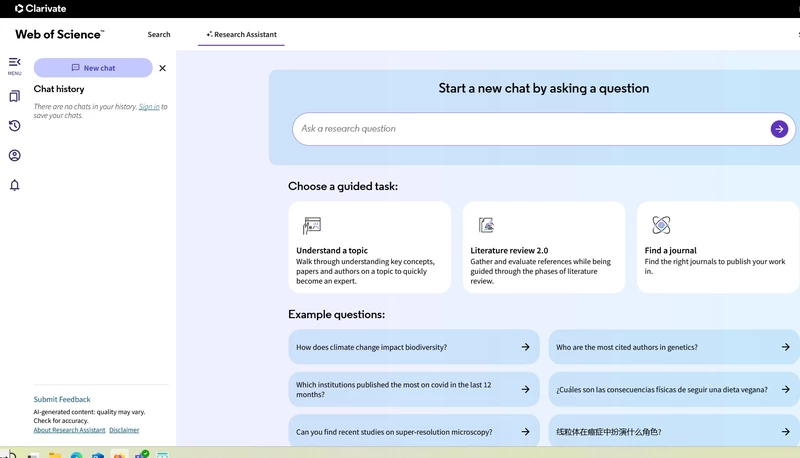Open Microsoft Edge from the taskbar
Image resolution: width=800 pixels, height=458 pixels.
pos(77,454)
